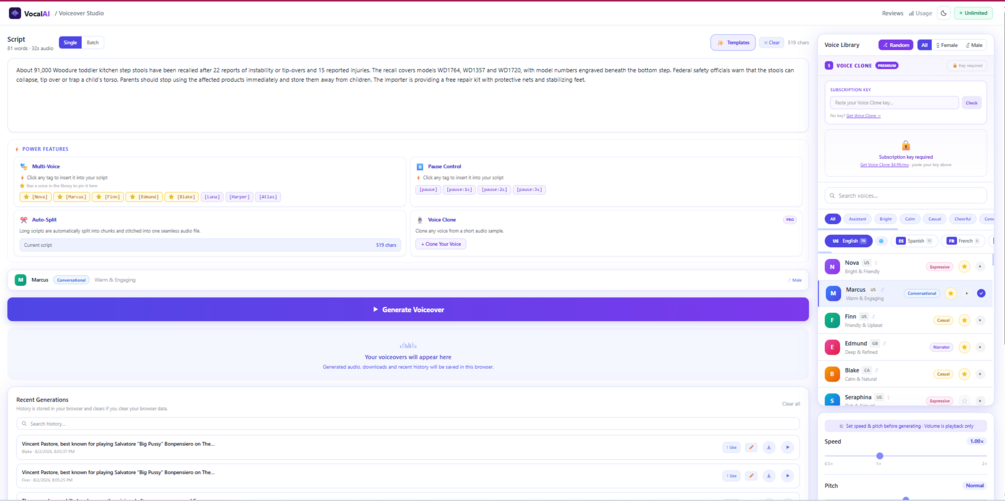Open the Get Voice Clone link

[863, 115]
